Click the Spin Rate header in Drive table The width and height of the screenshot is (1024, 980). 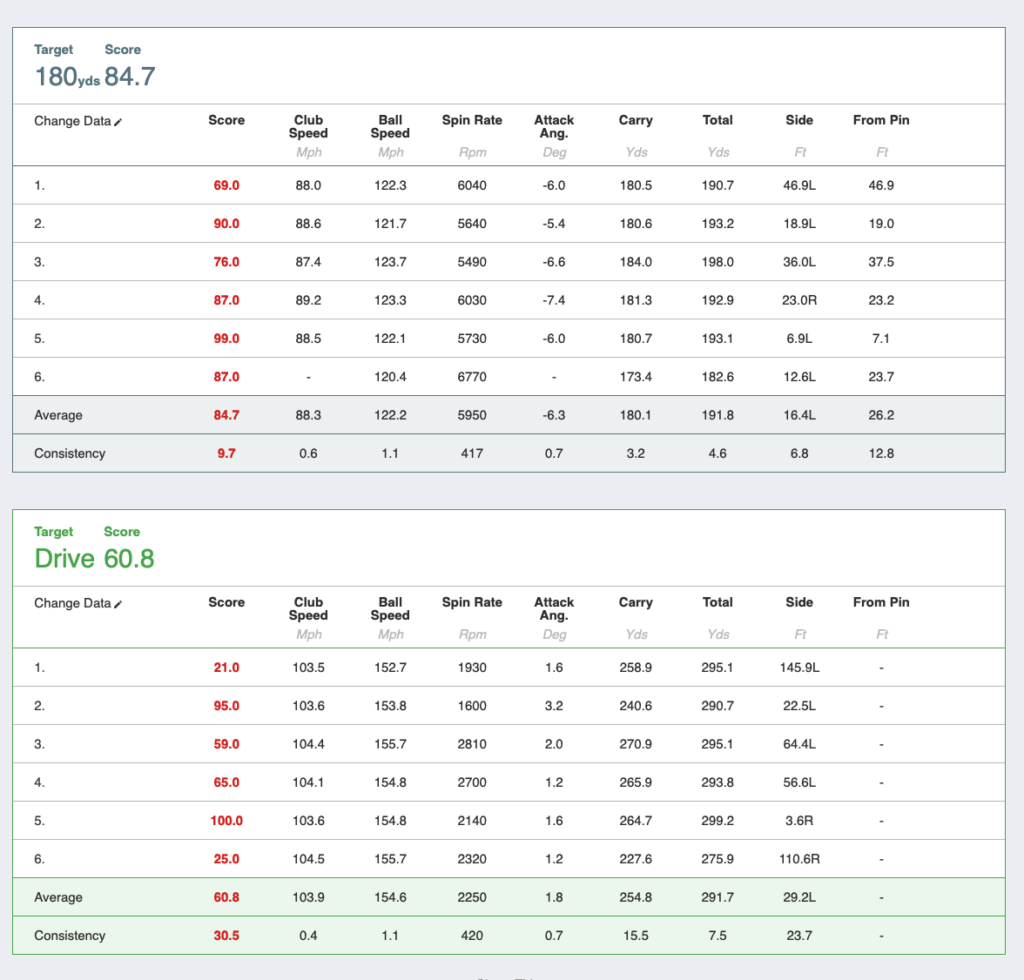[472, 602]
